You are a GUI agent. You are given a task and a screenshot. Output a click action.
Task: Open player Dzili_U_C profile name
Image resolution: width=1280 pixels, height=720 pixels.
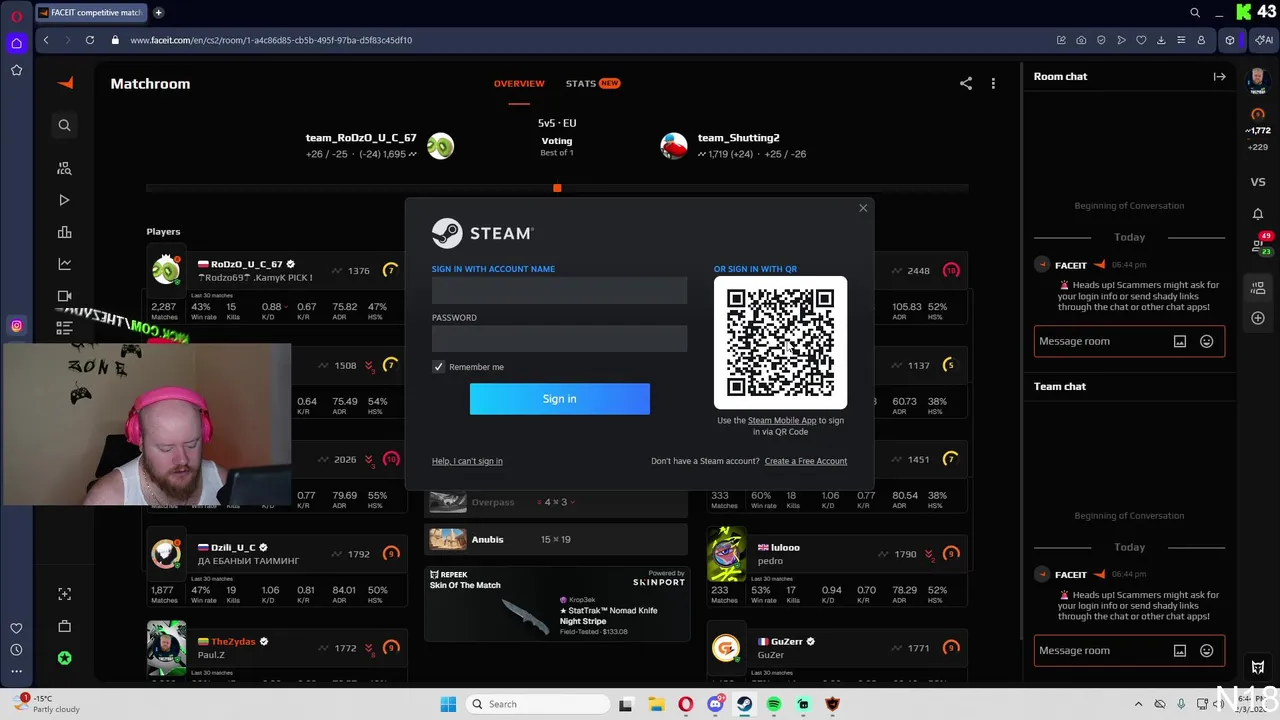(233, 547)
